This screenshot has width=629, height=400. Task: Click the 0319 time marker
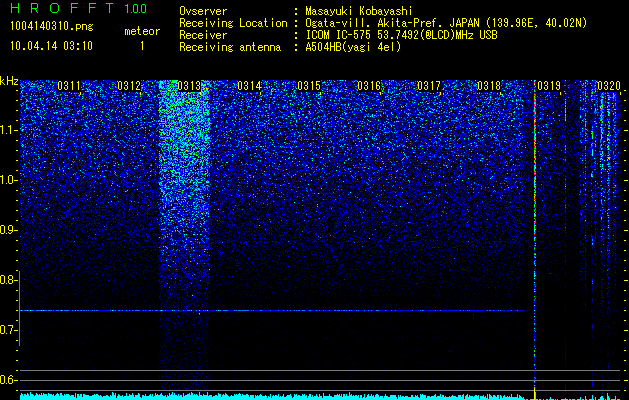coord(549,86)
